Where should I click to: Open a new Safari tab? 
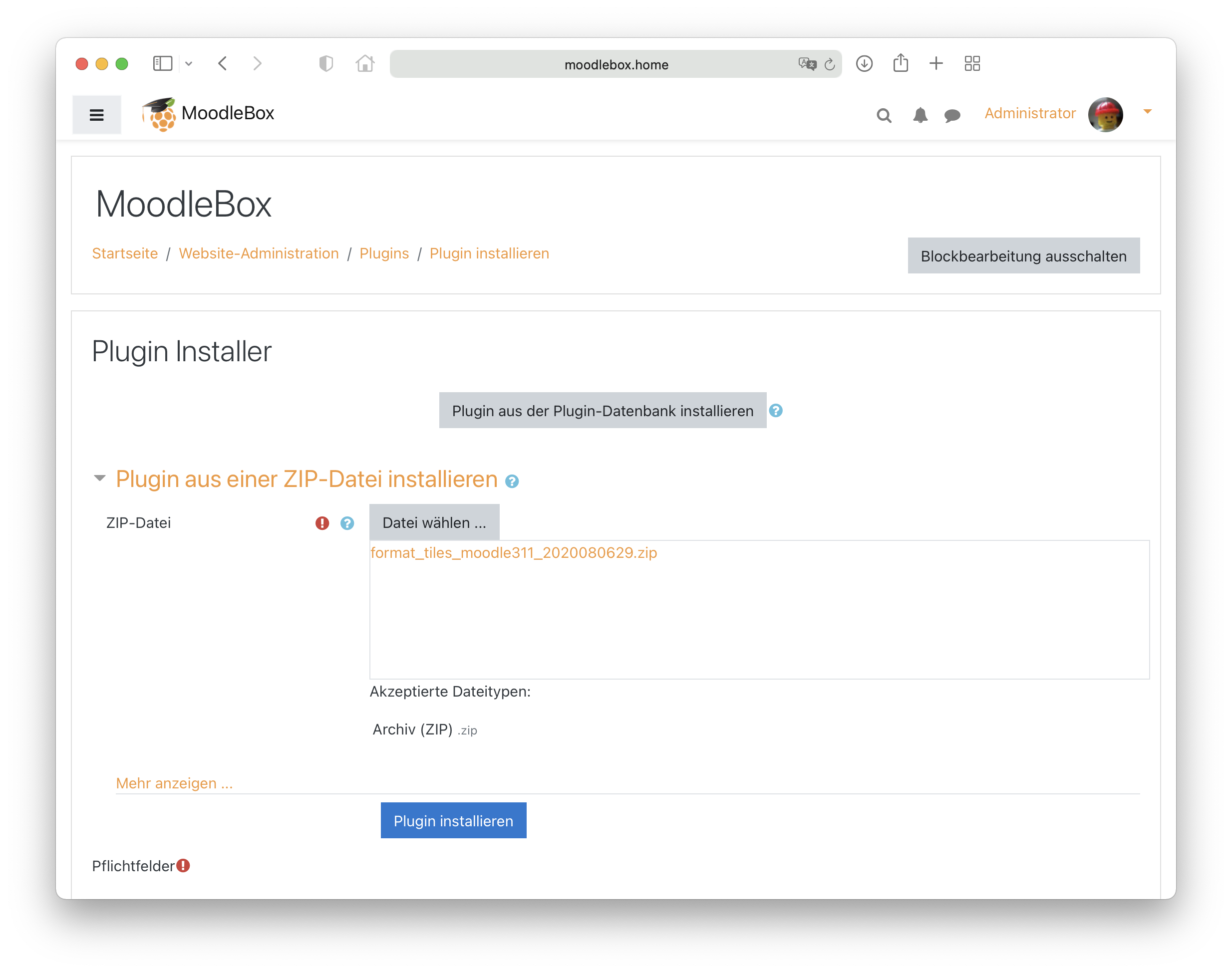click(x=935, y=63)
